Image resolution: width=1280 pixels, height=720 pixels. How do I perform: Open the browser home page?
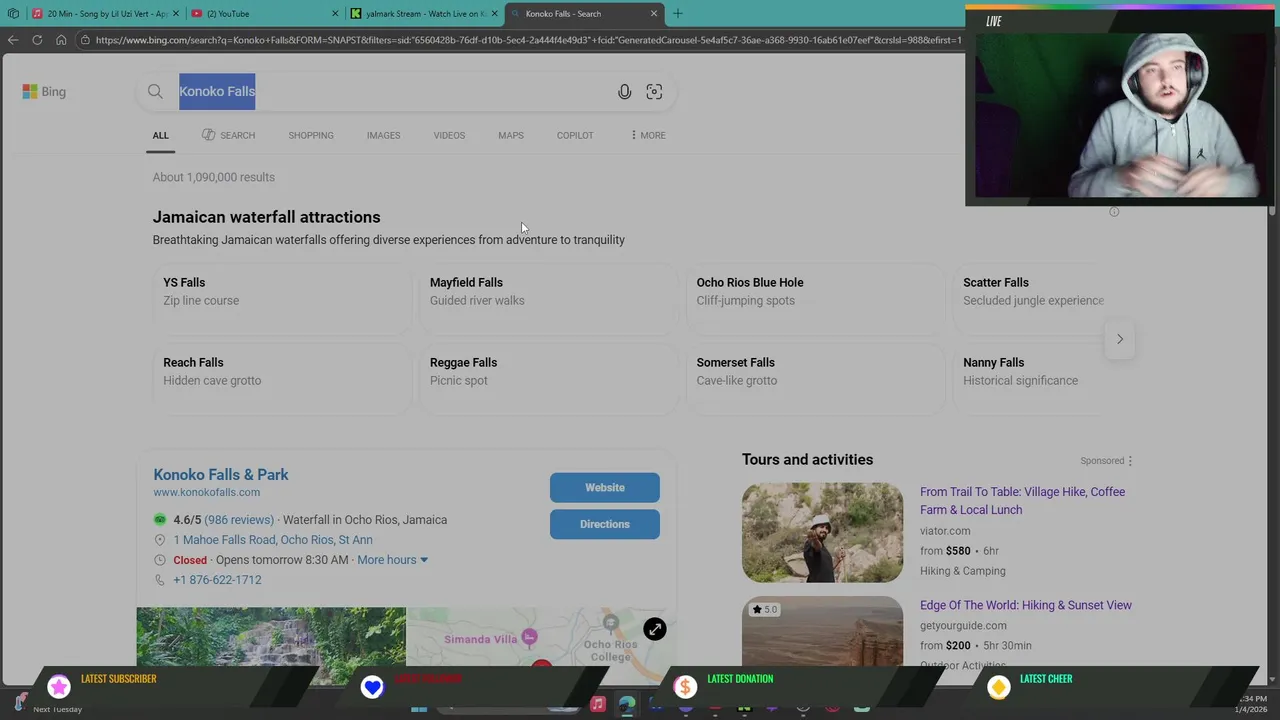point(61,40)
